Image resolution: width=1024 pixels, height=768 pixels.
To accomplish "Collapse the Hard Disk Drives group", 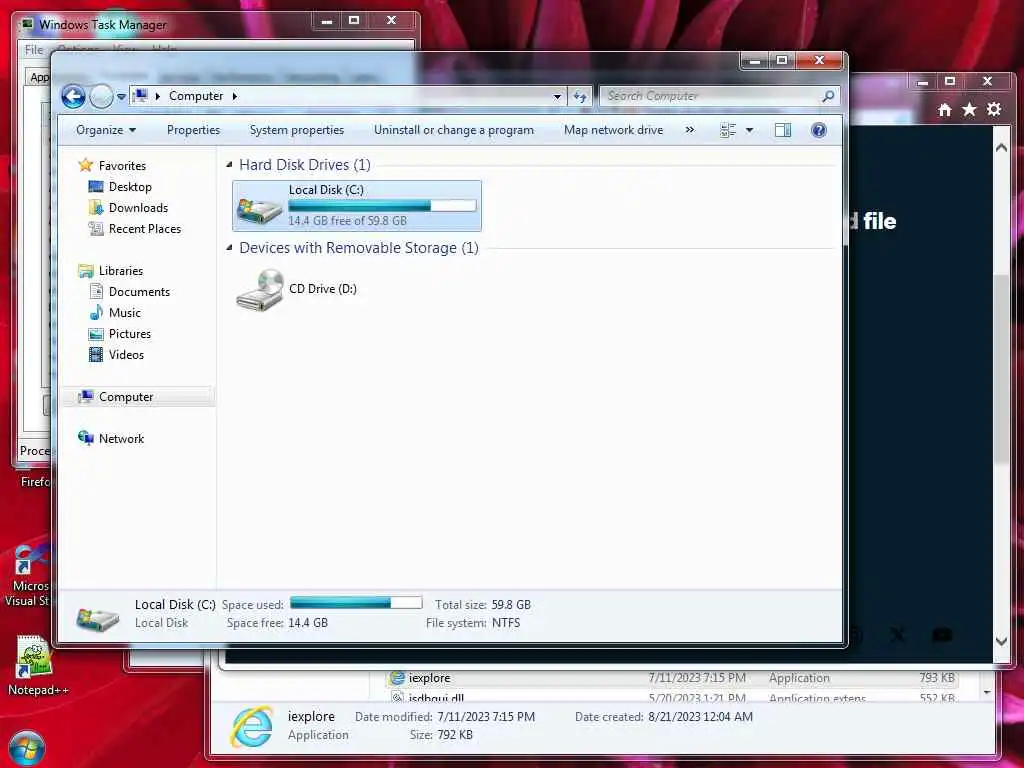I will [229, 165].
